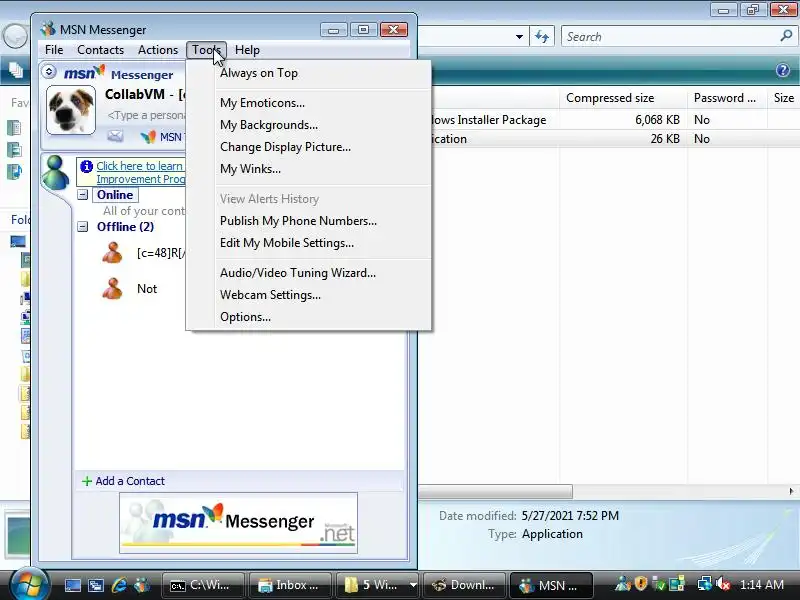
Task: Click Show Desktop in the quick launch
Action: coord(72,585)
